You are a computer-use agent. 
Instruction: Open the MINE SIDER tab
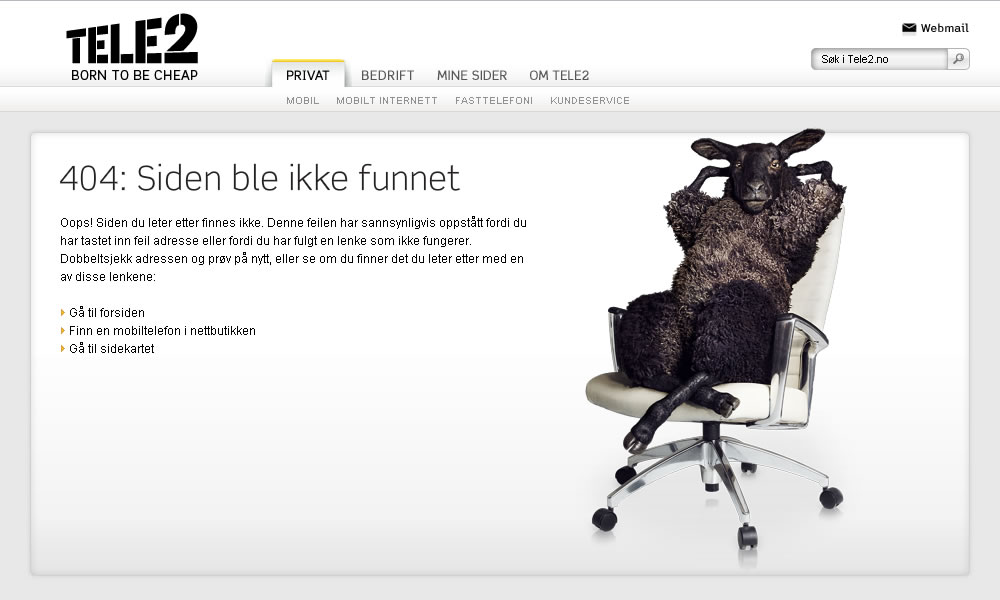[472, 75]
